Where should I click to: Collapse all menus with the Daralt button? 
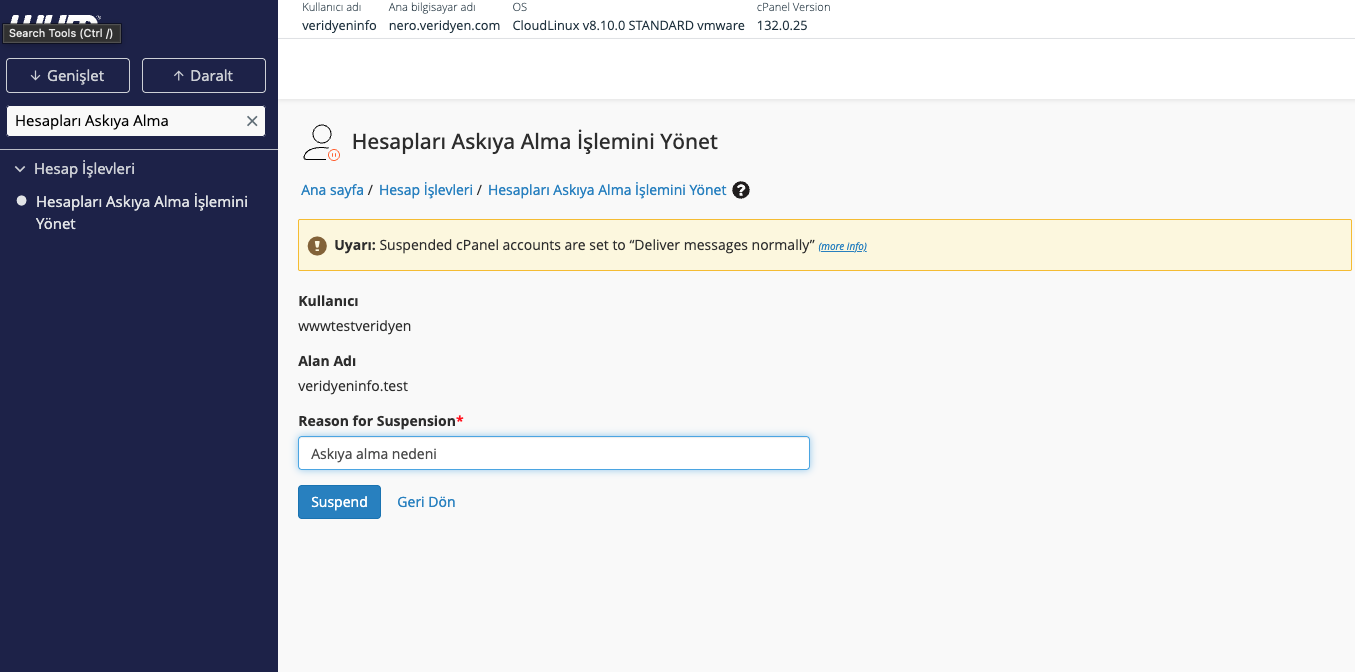tap(203, 76)
